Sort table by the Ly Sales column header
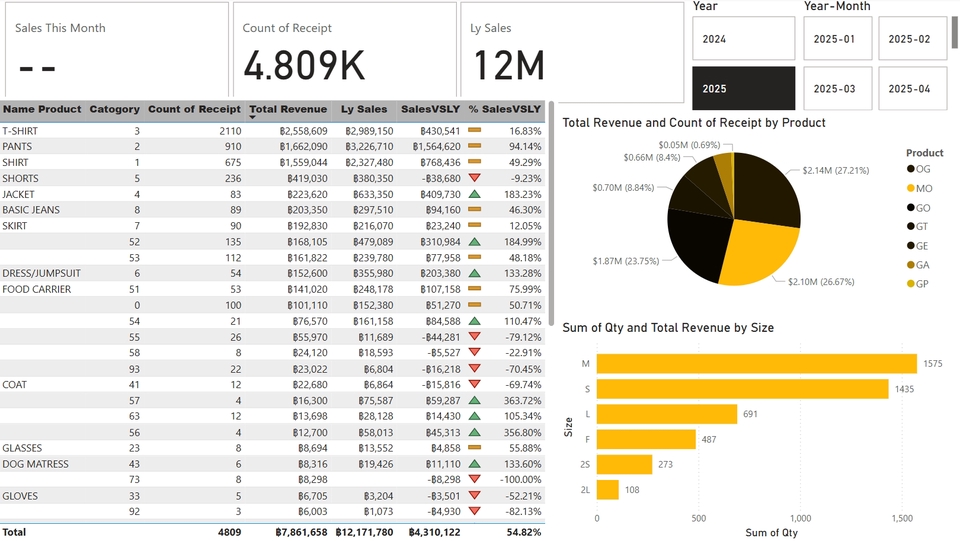 (x=363, y=109)
